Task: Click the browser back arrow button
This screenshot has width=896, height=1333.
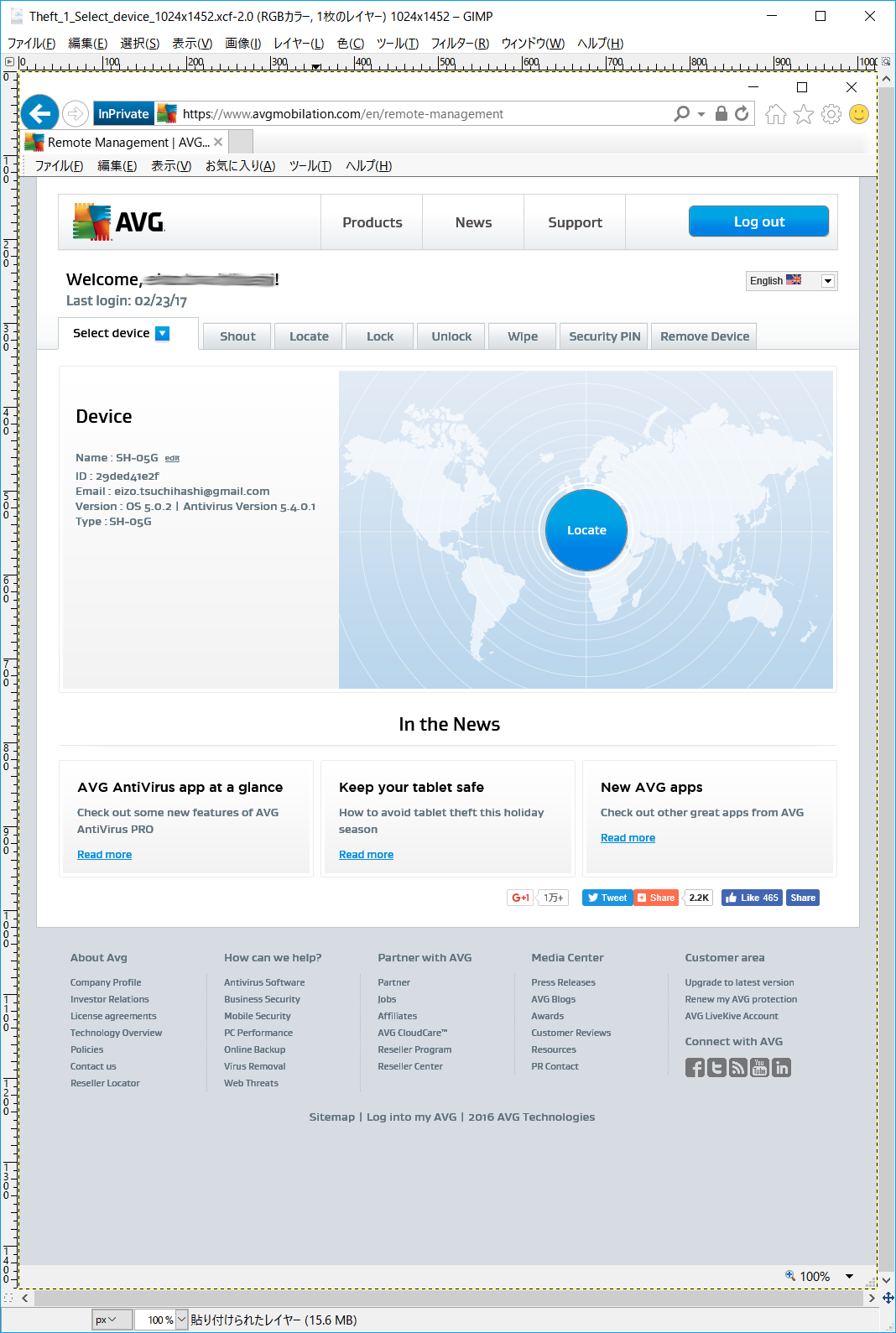Action: pyautogui.click(x=40, y=113)
